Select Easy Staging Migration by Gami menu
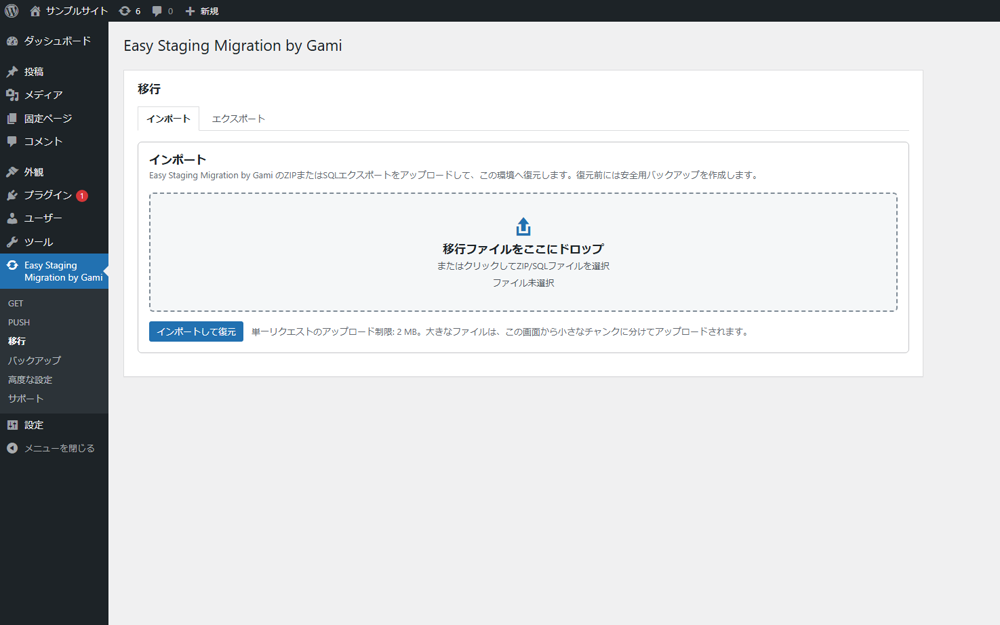 [54, 271]
